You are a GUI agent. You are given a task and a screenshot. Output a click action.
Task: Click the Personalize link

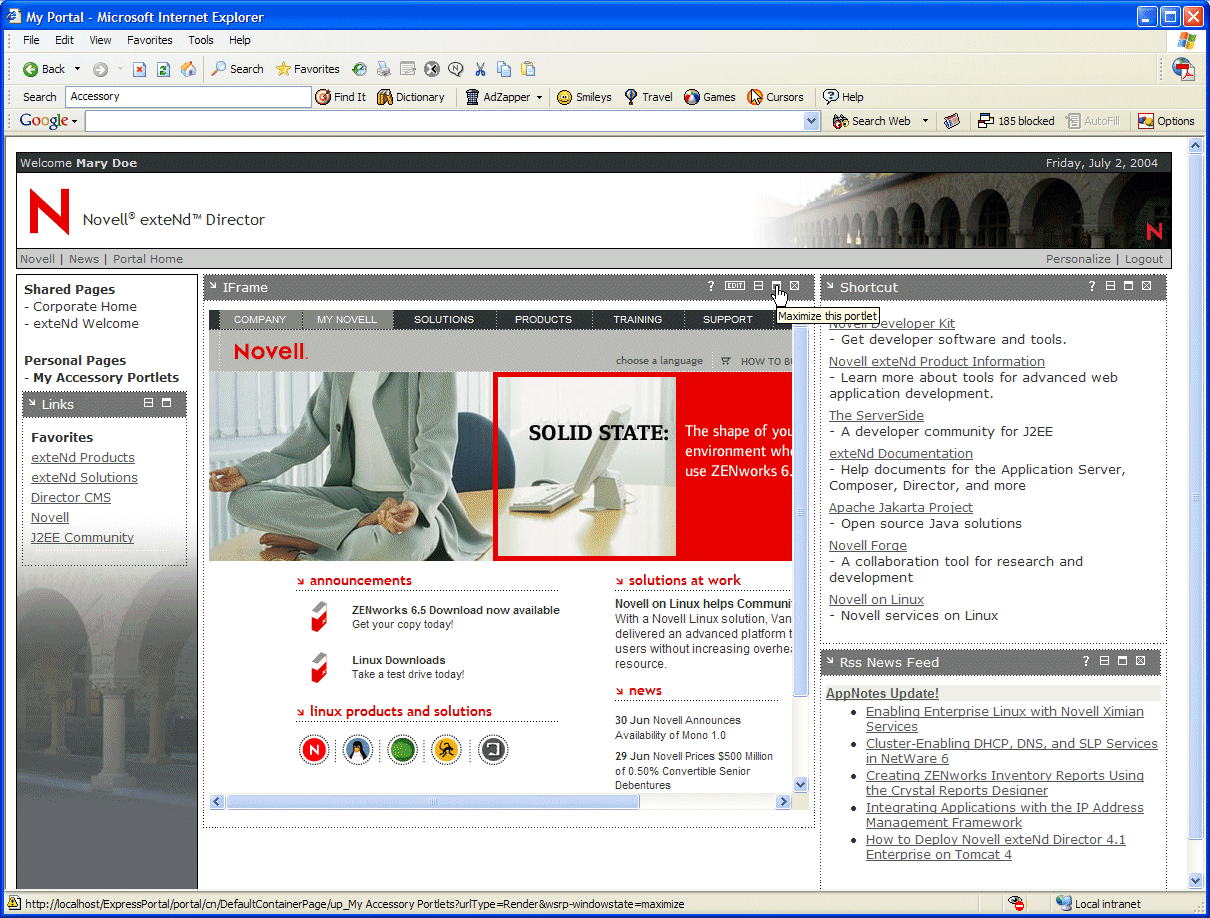click(x=1078, y=259)
